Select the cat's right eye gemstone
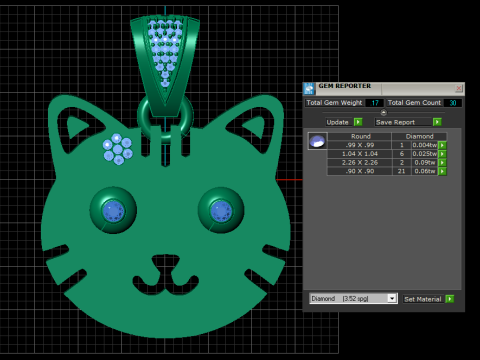This screenshot has height=360, width=480. [x=220, y=211]
